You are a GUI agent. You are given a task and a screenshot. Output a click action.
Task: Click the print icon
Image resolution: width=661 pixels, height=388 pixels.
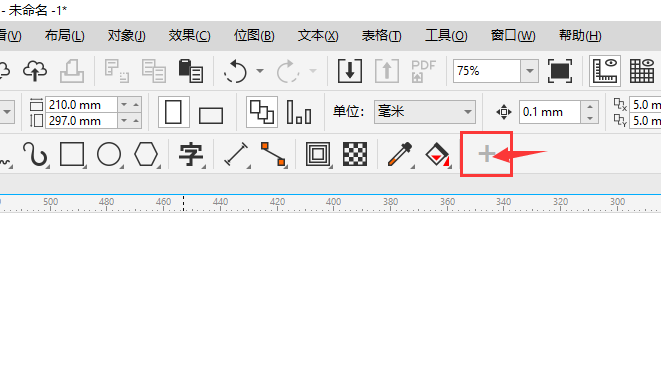click(72, 70)
